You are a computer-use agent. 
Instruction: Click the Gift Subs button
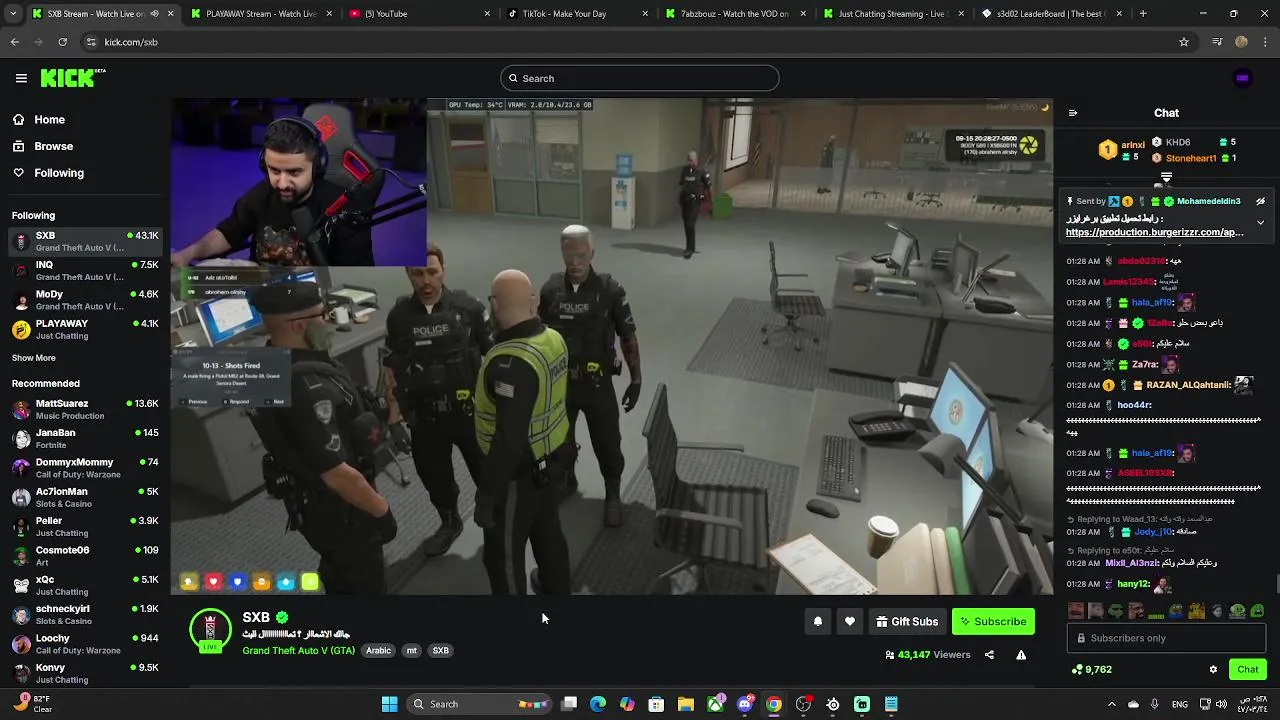point(907,622)
